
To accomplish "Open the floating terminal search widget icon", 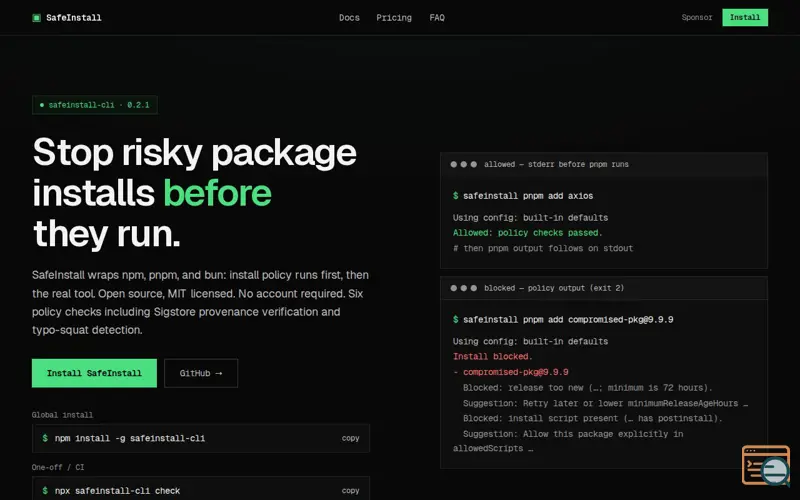I will click(766, 465).
